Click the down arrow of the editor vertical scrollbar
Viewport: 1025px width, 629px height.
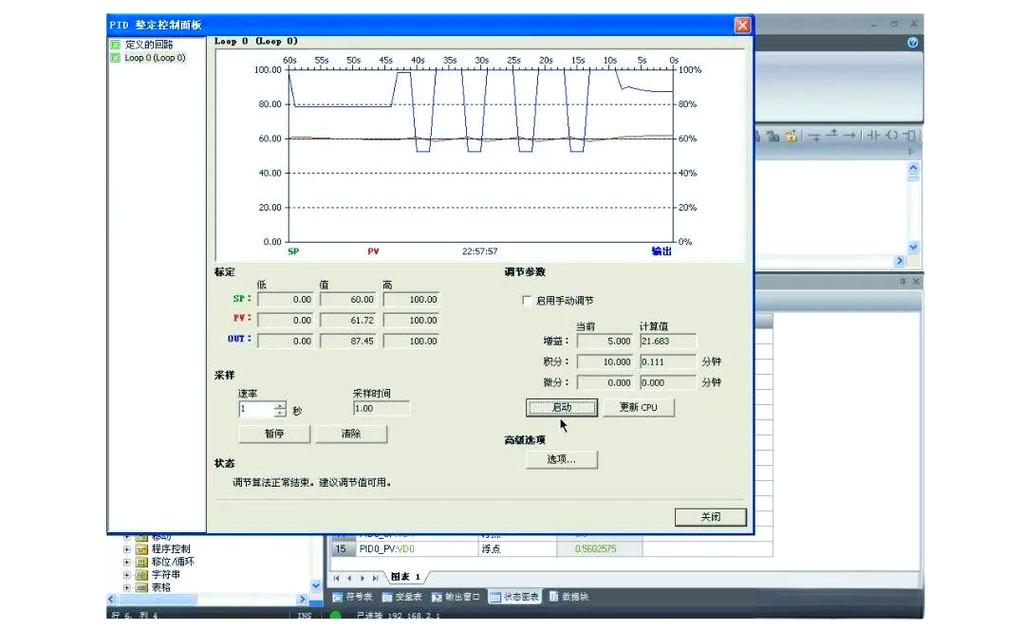913,247
